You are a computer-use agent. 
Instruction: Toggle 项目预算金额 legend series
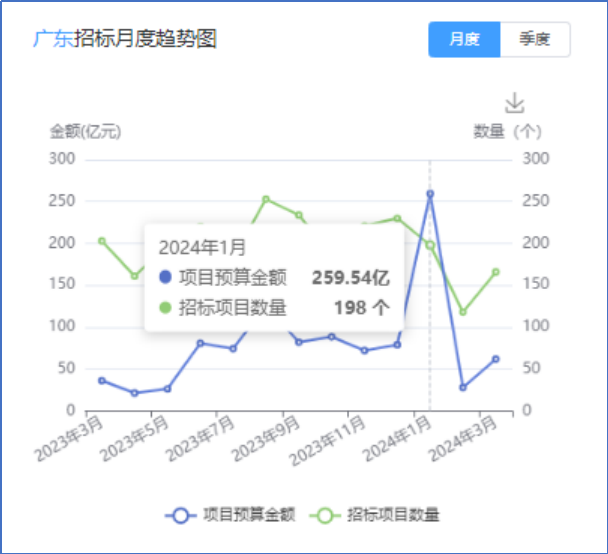[x=230, y=515]
